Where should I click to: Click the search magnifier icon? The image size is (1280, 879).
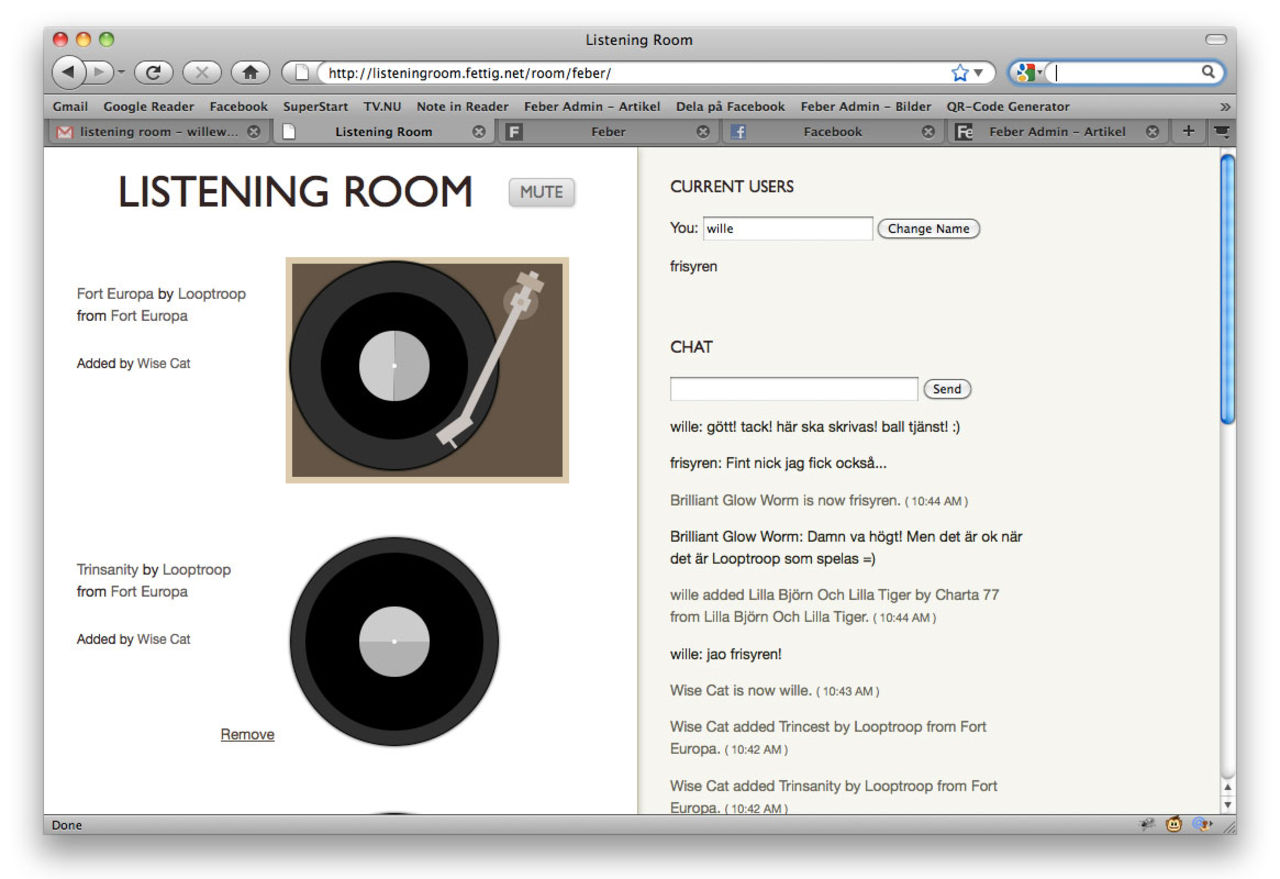pos(1208,72)
